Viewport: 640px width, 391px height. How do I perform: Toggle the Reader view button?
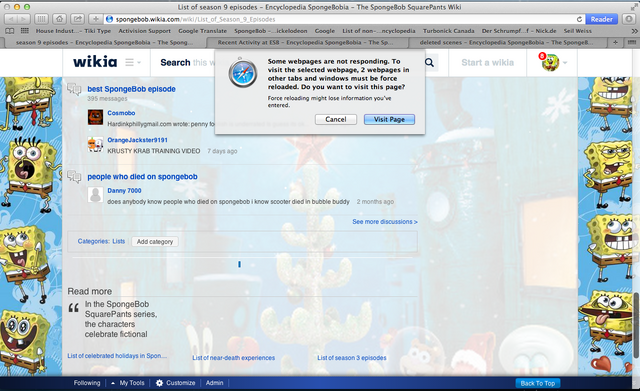click(x=601, y=19)
